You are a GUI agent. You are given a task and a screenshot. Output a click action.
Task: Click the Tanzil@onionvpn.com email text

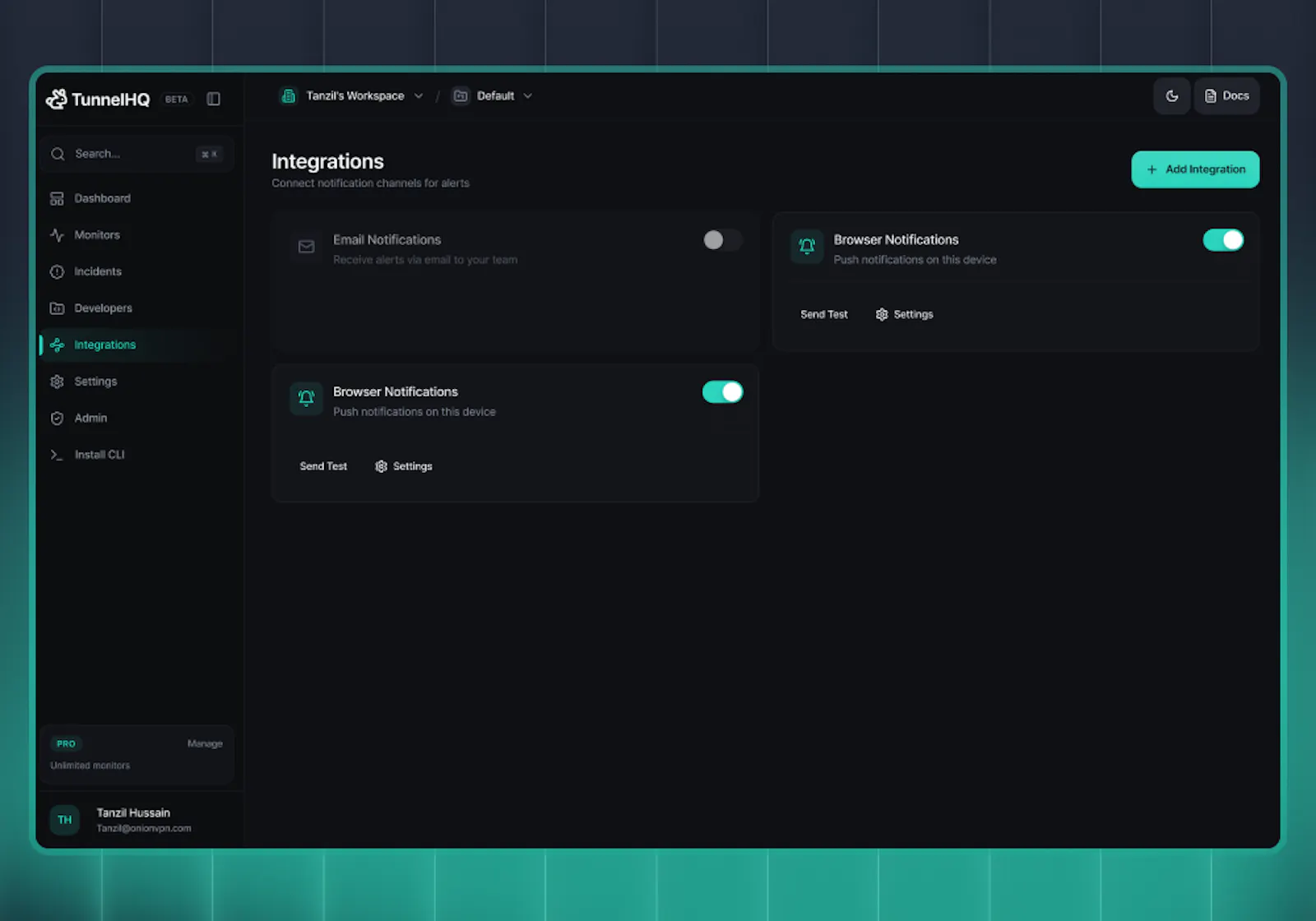[x=144, y=828]
